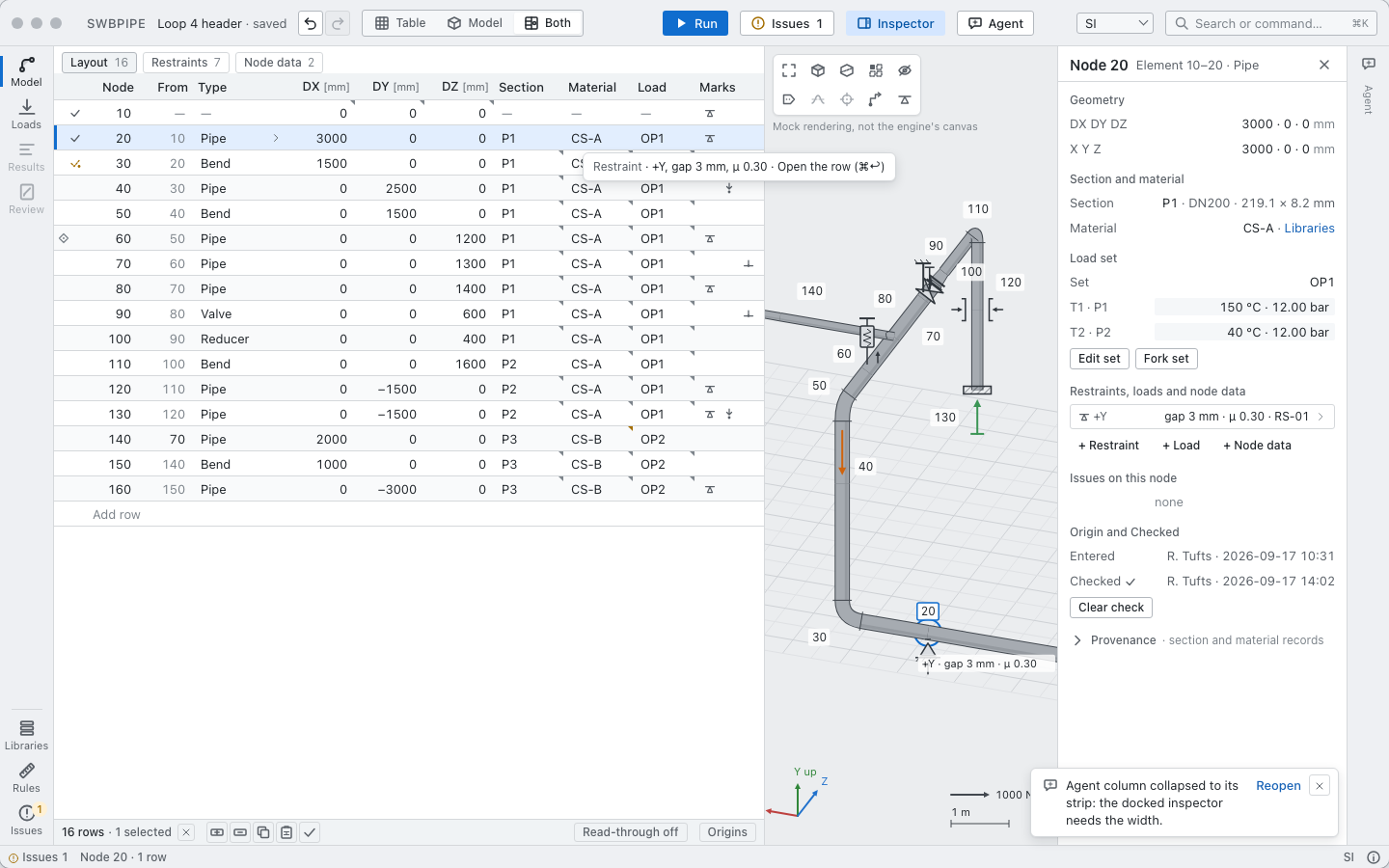This screenshot has height=868, width=1389.
Task: Clear the current row selection
Action: click(x=186, y=832)
